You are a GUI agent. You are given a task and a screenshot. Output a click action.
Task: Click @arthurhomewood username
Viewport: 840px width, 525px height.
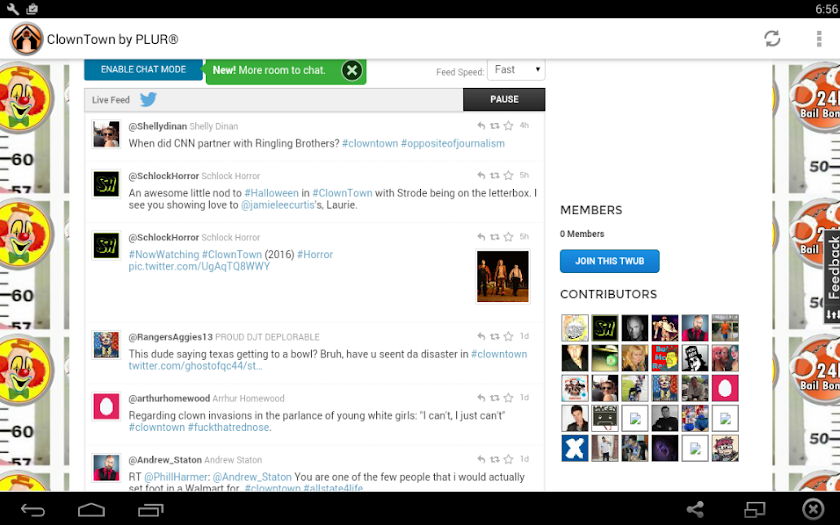[169, 399]
